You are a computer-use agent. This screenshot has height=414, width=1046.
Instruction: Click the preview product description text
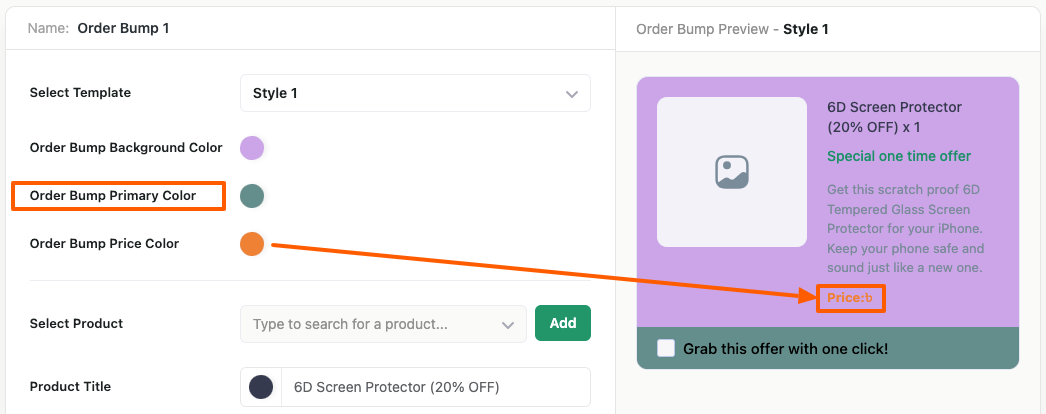coord(906,229)
